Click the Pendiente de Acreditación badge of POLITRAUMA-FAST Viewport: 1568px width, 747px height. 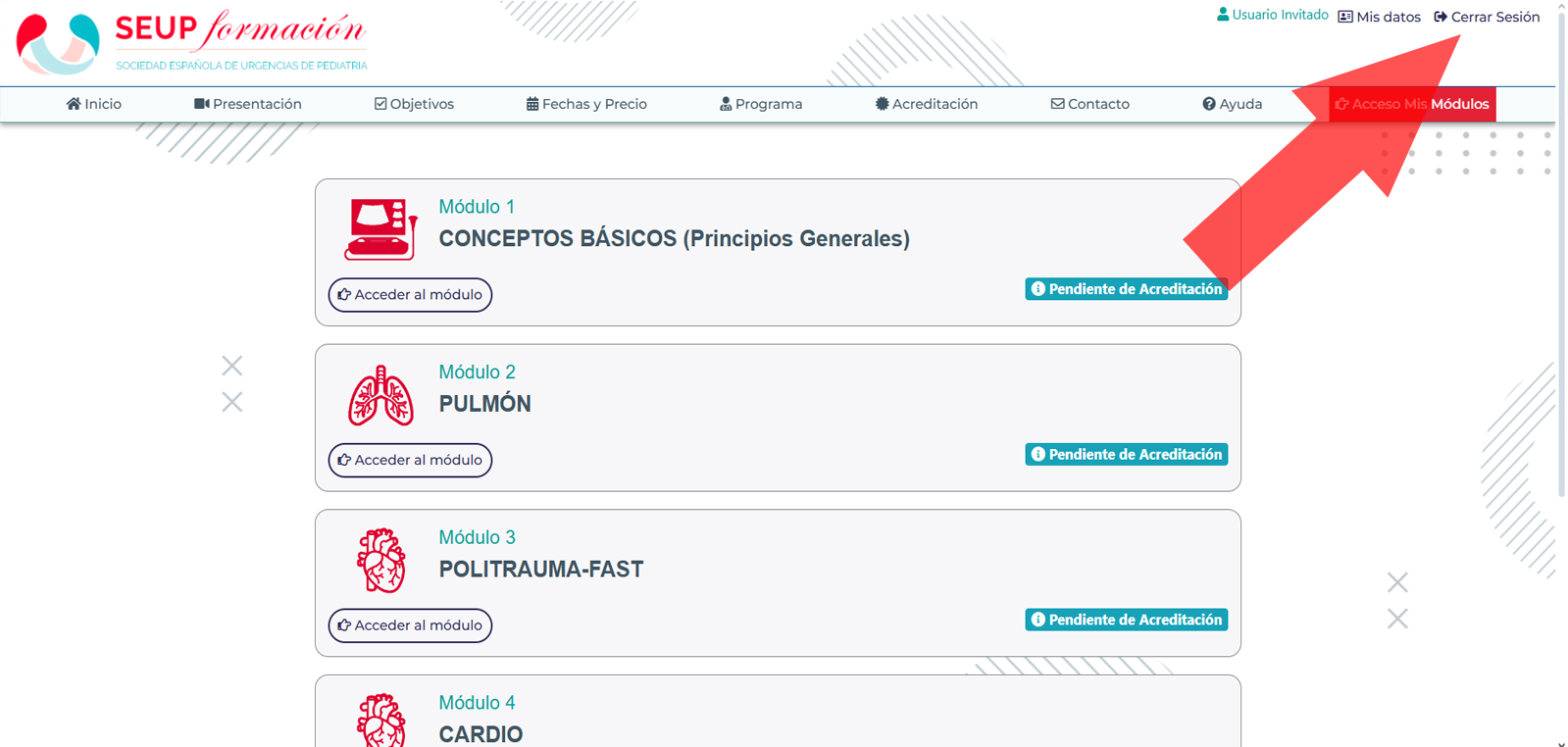(x=1126, y=620)
